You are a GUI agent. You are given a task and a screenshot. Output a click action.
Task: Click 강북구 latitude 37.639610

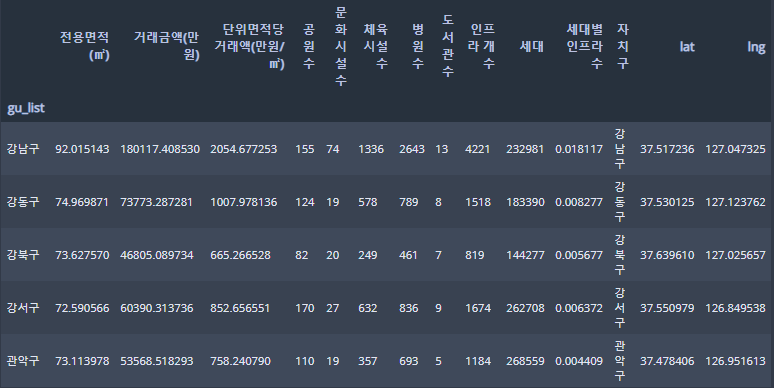coord(667,255)
